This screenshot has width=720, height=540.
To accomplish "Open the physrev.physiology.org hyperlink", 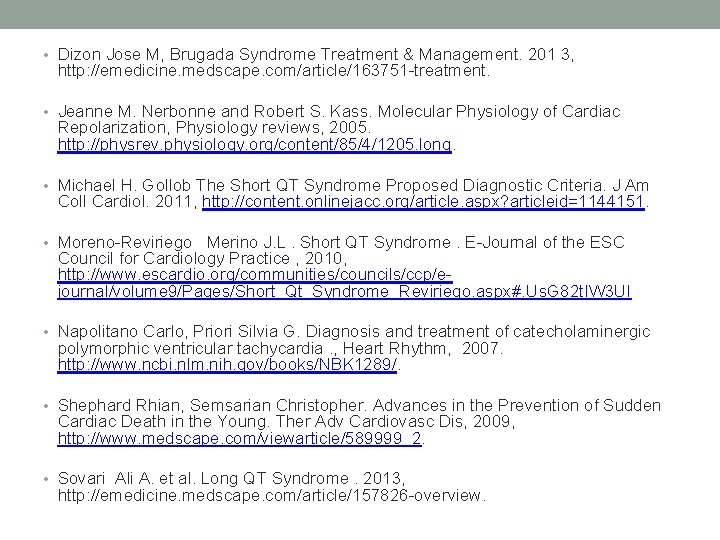I will click(x=255, y=144).
